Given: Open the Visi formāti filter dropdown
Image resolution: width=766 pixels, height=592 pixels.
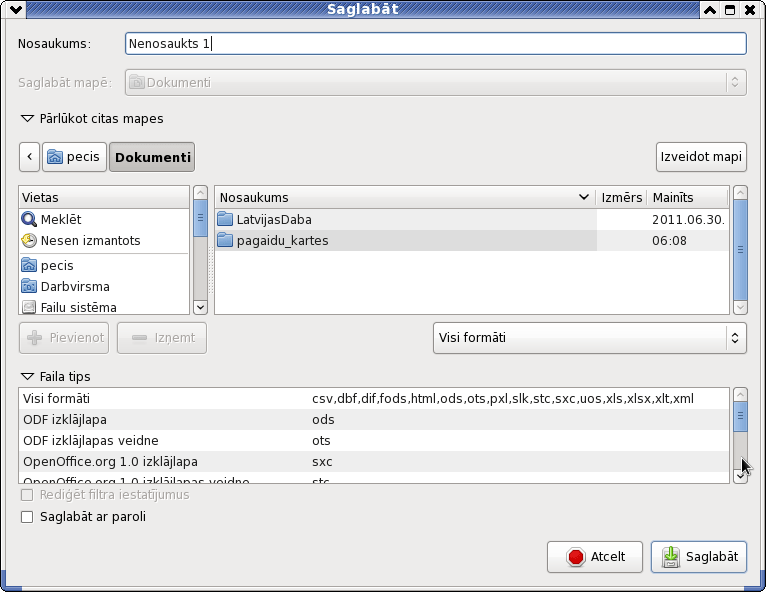Looking at the screenshot, I should [x=590, y=338].
